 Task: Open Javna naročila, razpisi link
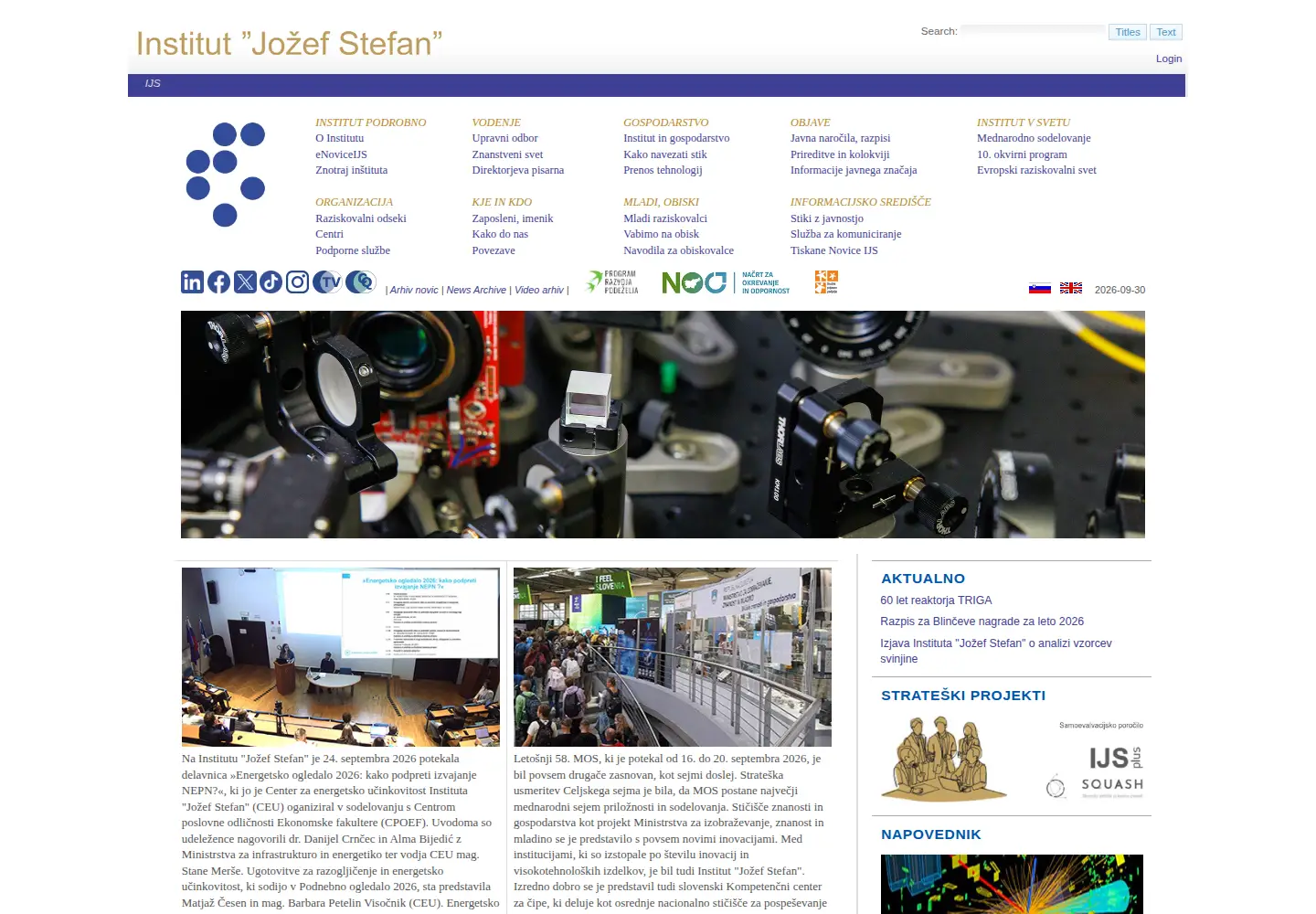841,138
